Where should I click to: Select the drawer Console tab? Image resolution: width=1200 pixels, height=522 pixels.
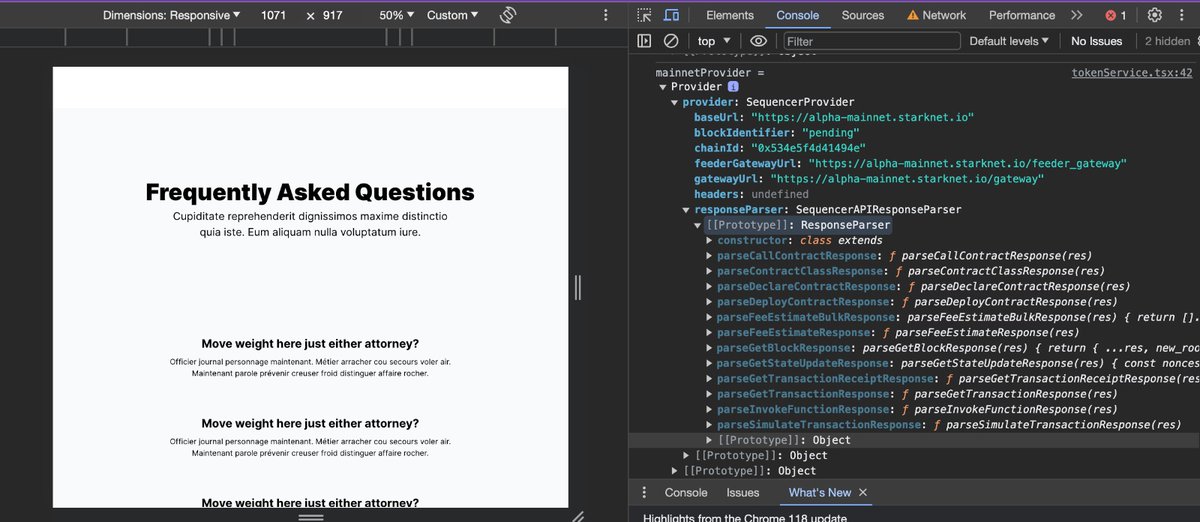[x=686, y=492]
